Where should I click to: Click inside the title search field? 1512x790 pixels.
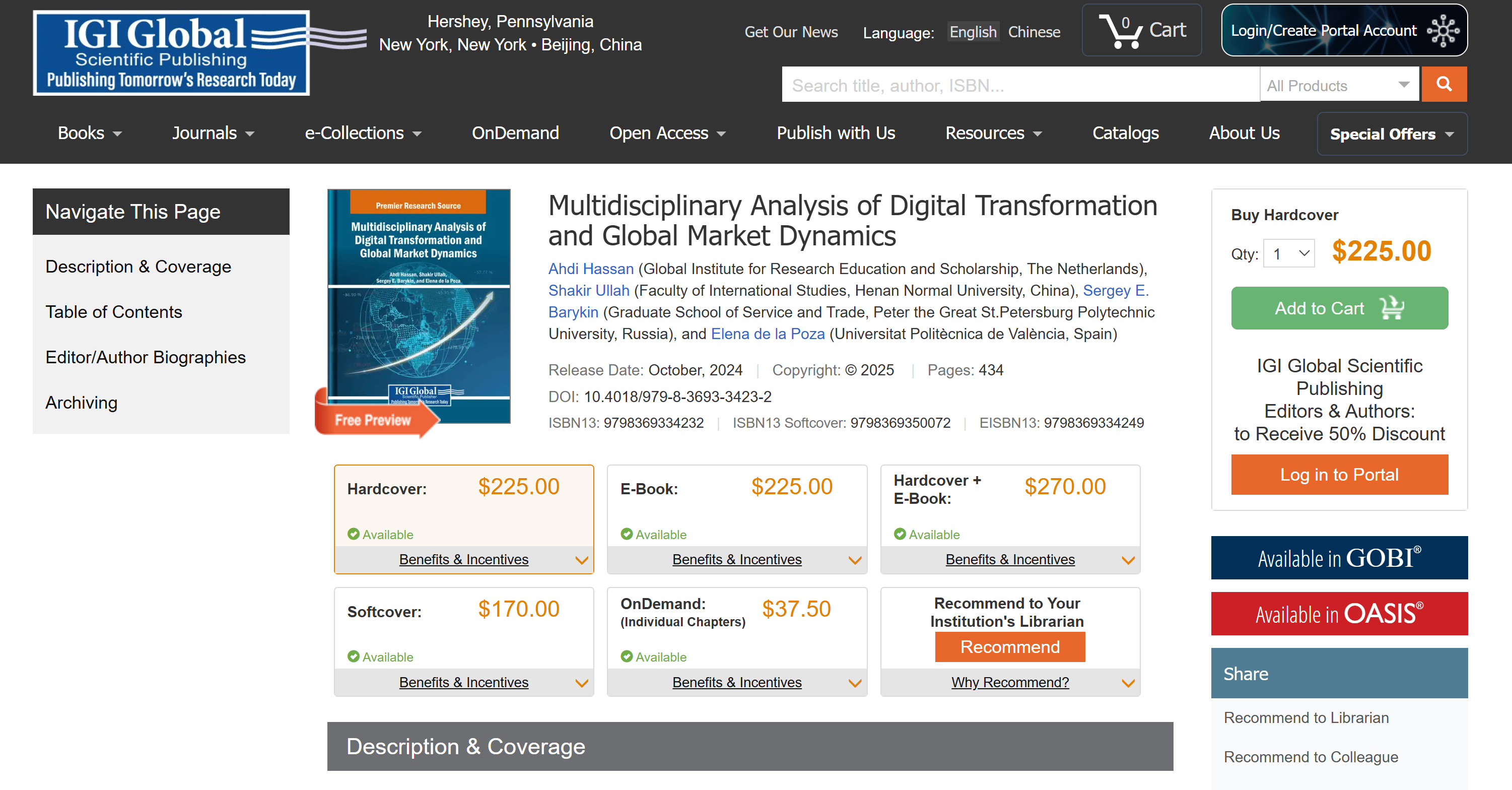pos(998,85)
